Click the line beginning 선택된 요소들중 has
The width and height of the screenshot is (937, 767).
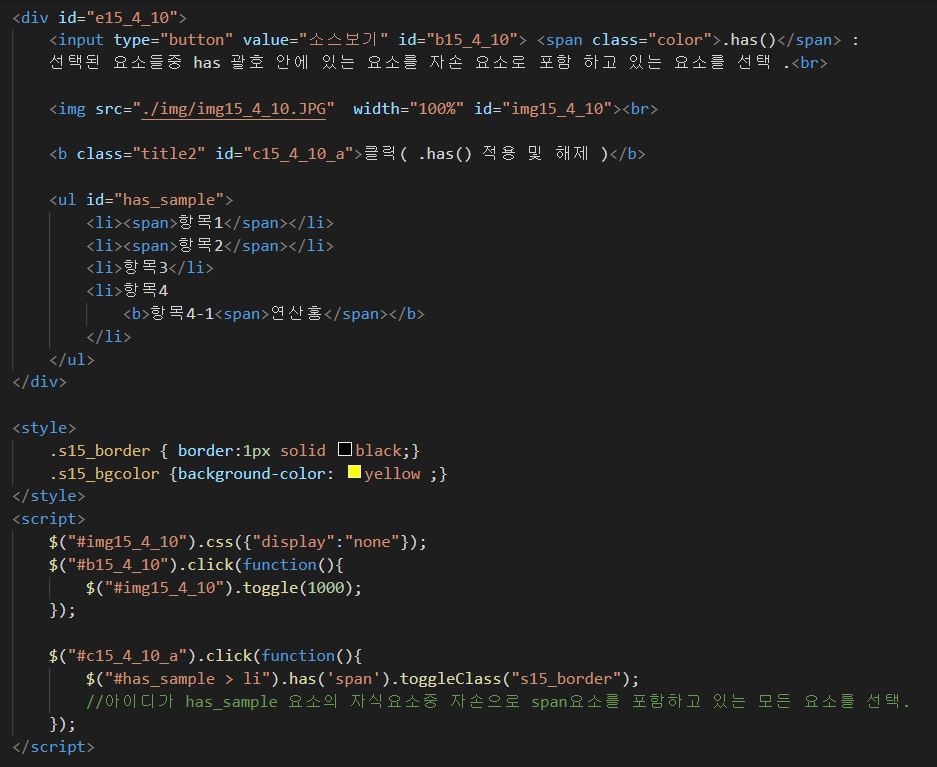438,62
